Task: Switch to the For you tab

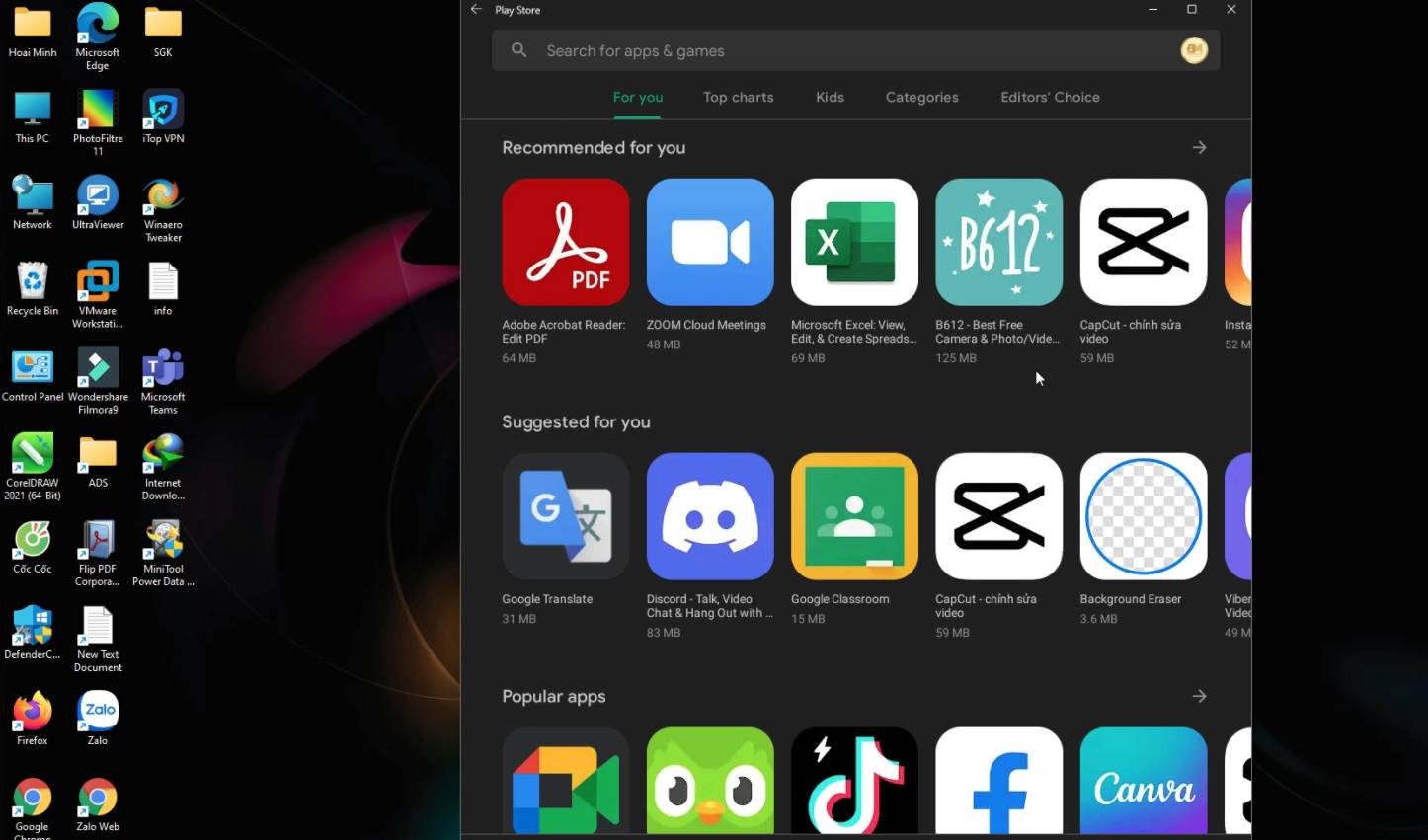Action: pyautogui.click(x=638, y=97)
